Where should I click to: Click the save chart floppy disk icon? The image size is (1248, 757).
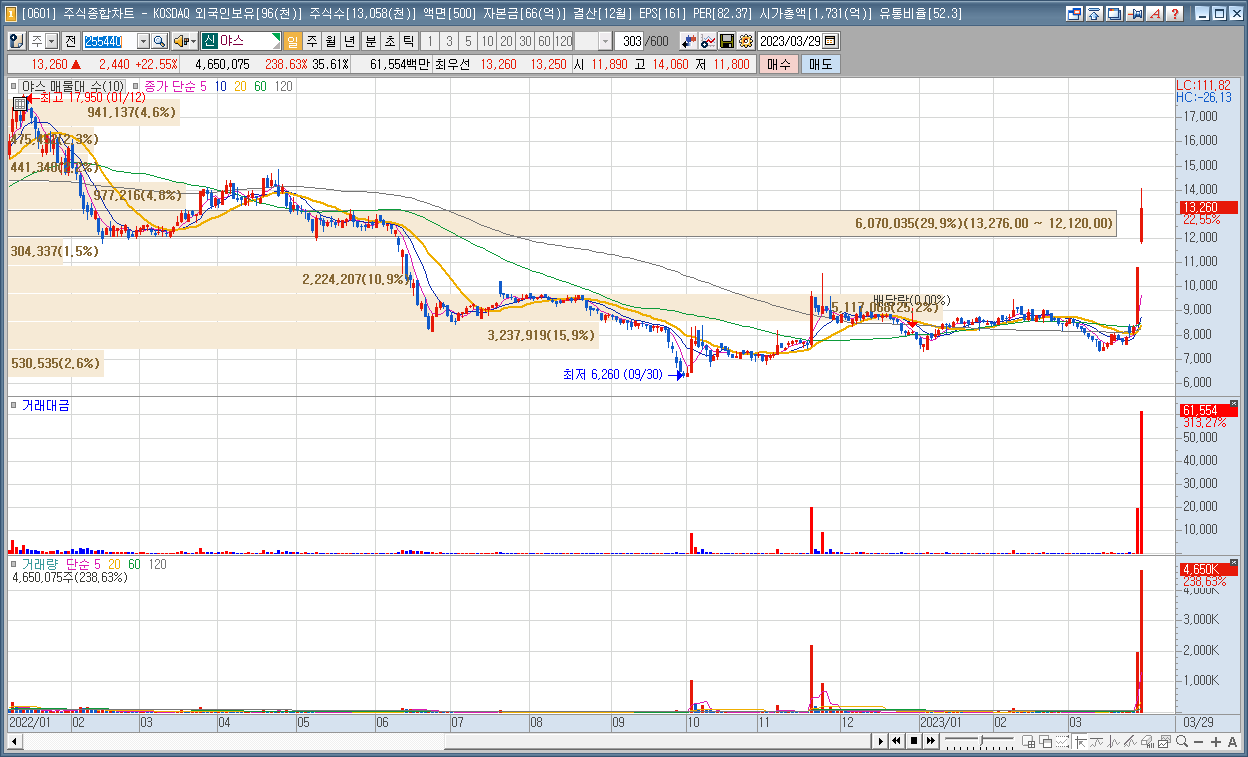[726, 41]
